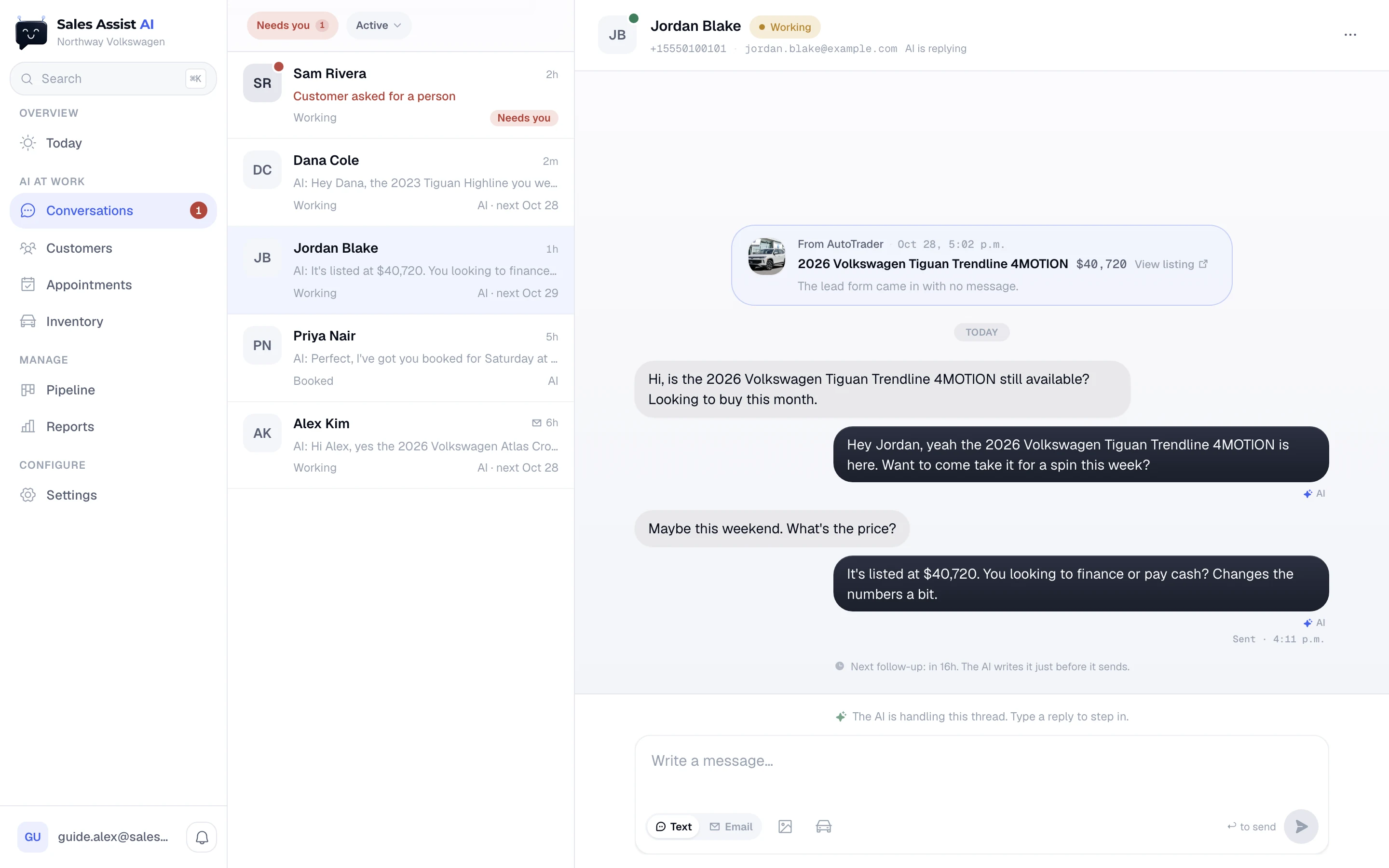Open the Conversations section
The height and width of the screenshot is (868, 1389).
click(x=113, y=211)
